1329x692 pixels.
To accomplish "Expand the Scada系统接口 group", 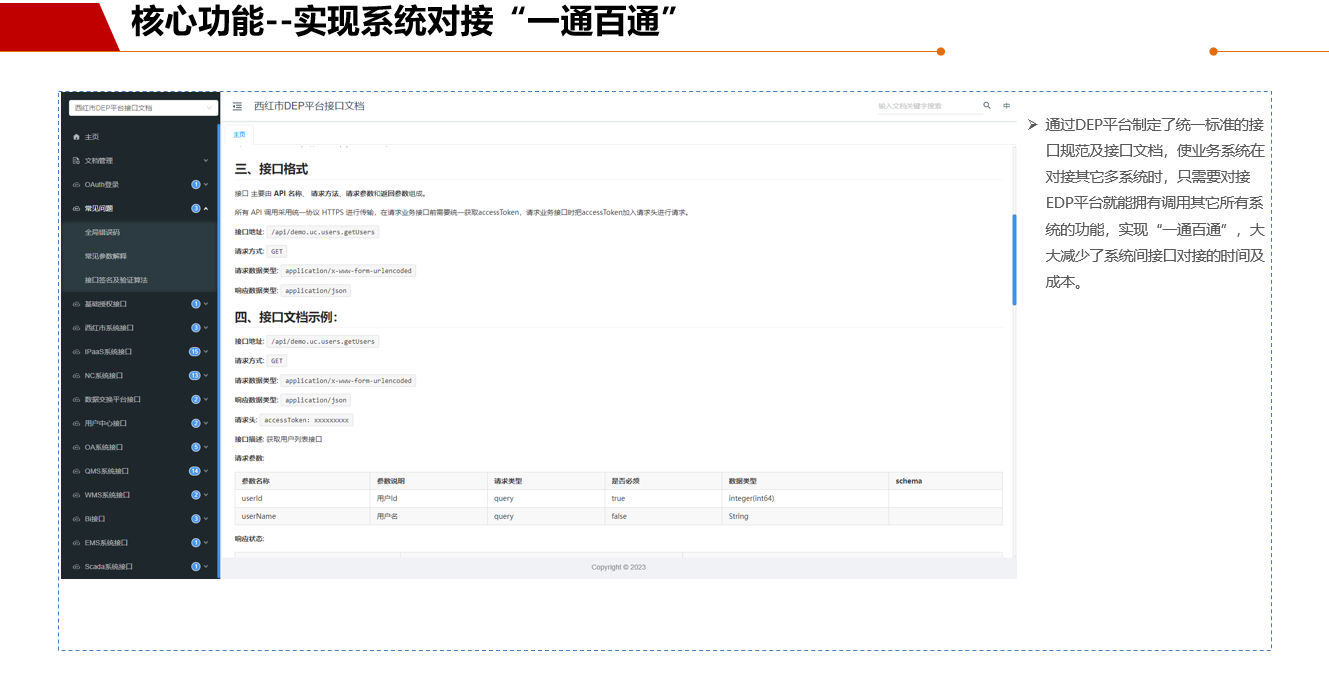I will (x=140, y=567).
